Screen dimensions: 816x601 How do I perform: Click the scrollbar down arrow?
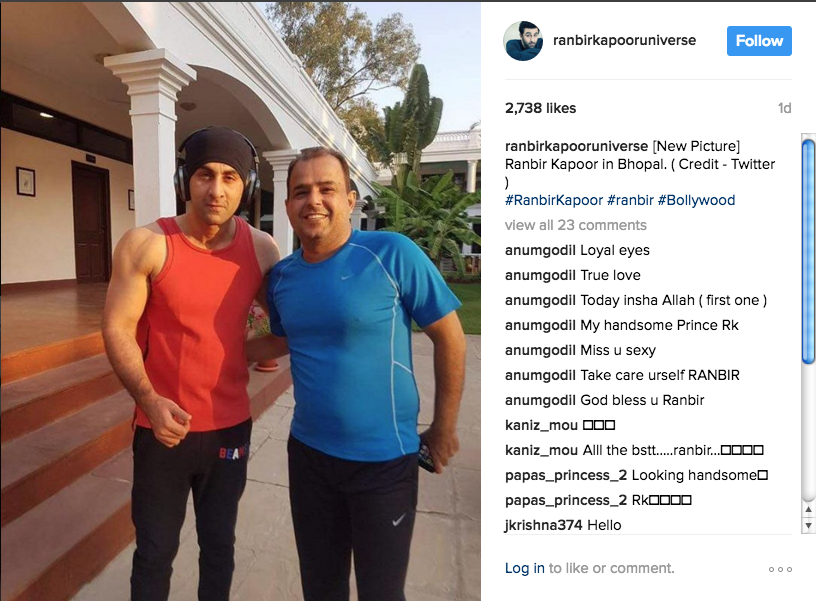[808, 526]
